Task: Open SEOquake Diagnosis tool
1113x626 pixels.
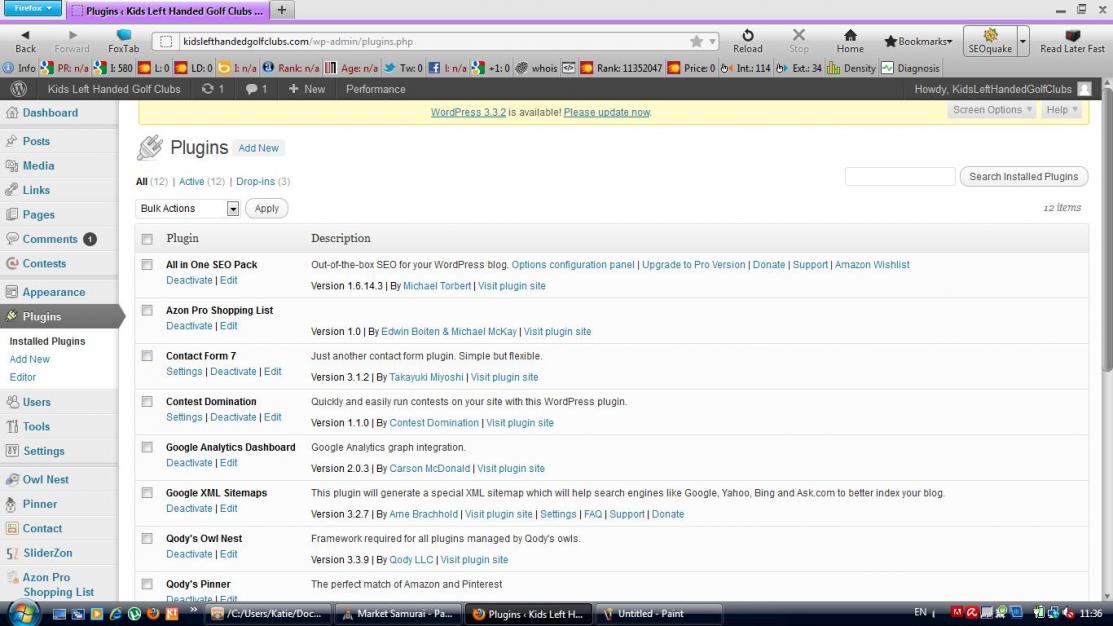Action: click(x=887, y=68)
